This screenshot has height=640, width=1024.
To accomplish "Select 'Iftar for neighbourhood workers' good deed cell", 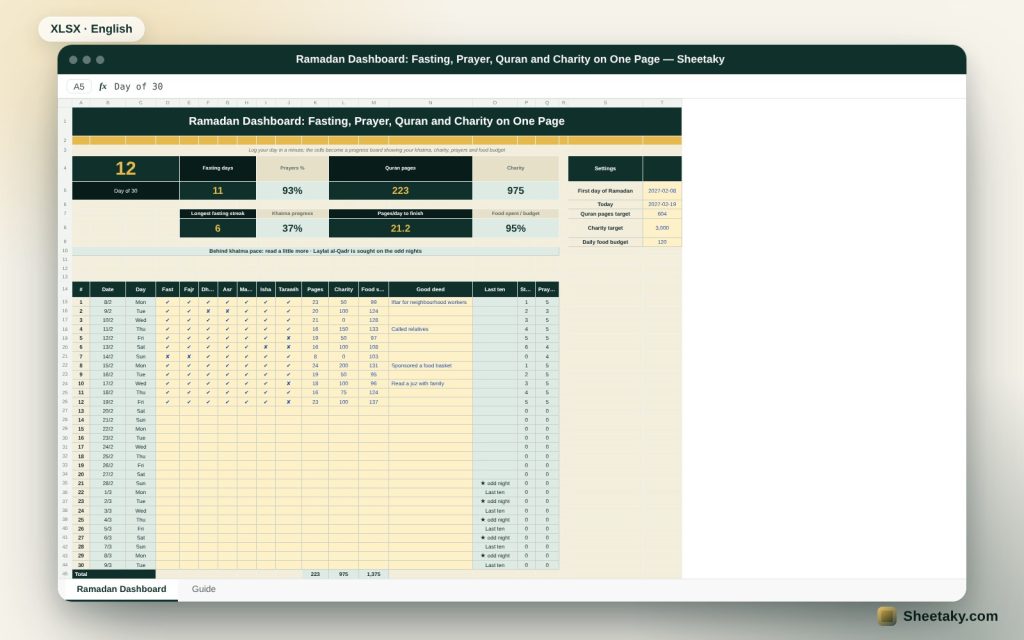I will point(430,302).
